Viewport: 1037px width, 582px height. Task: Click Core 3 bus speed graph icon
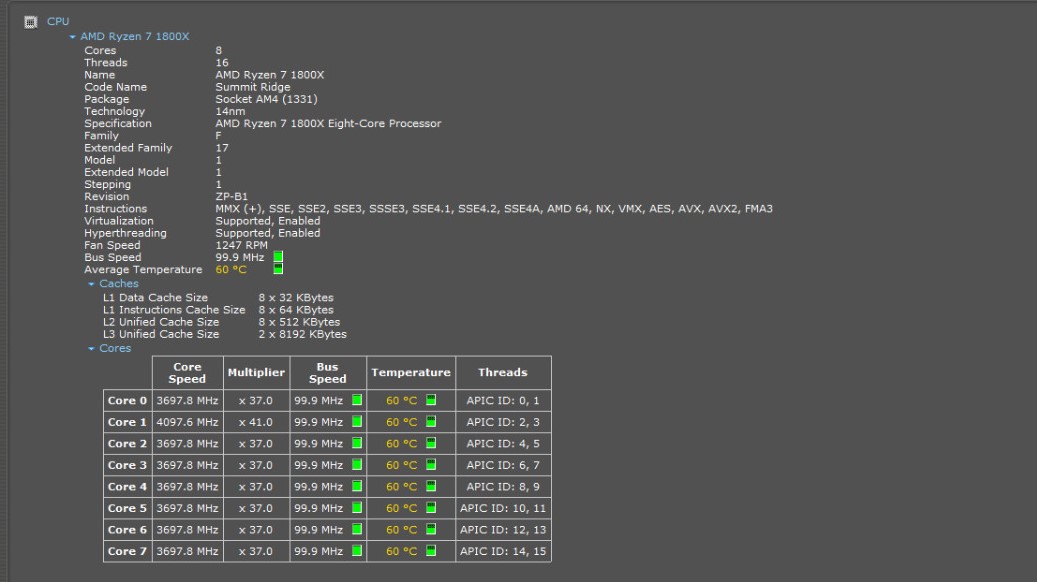point(357,464)
